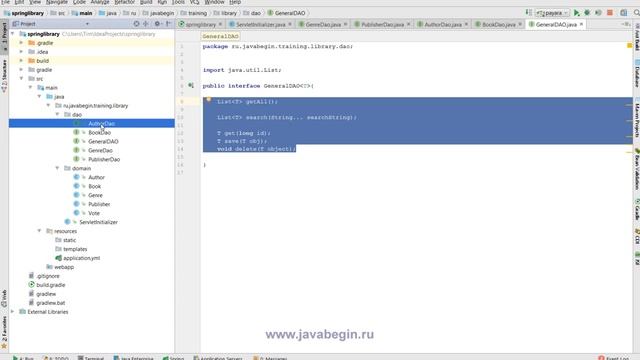This screenshot has height=360, width=640.
Task: Collapse the resources folder
Action: click(x=39, y=231)
